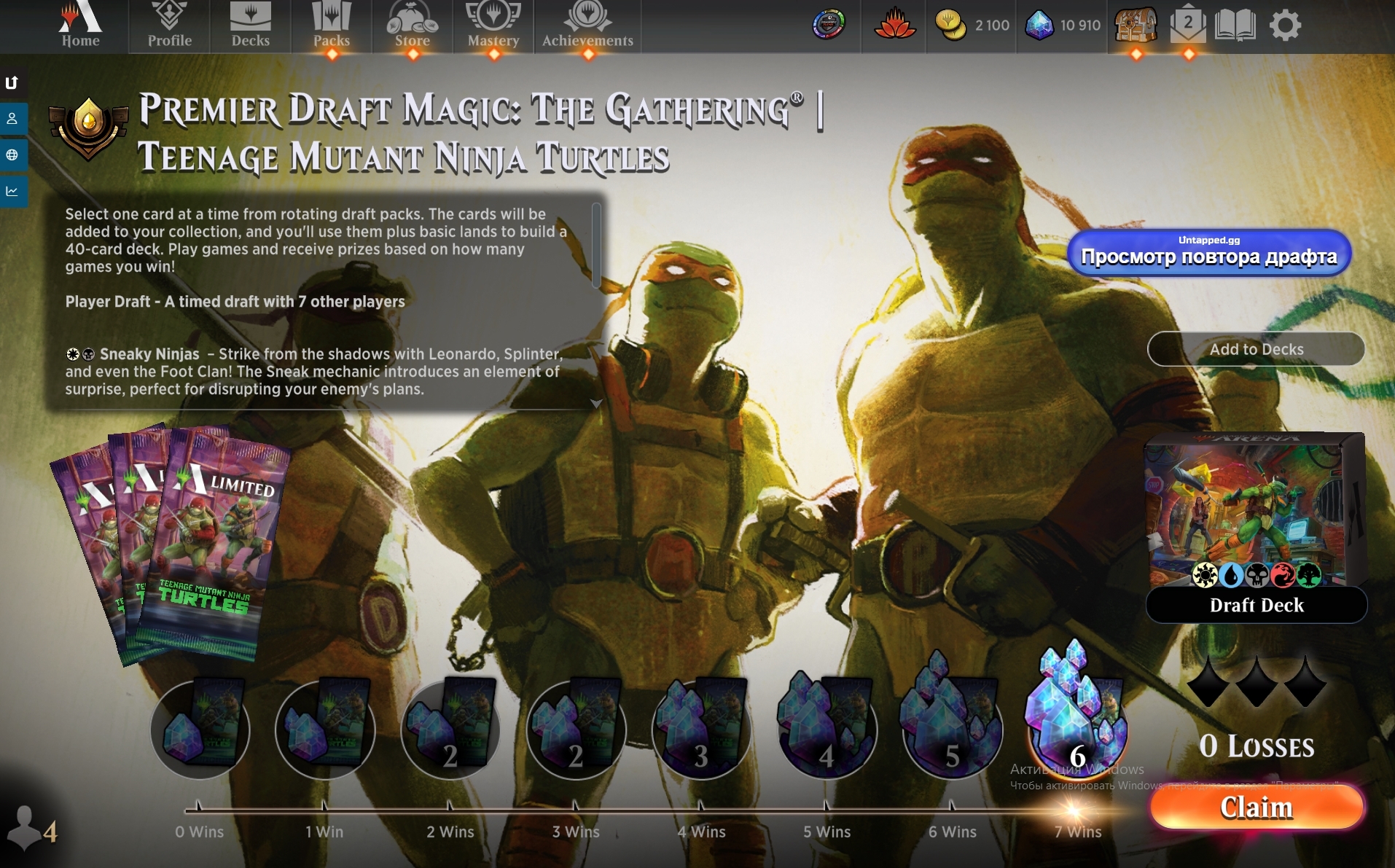
Task: Open the treasure chest rewards icon
Action: 1136,26
